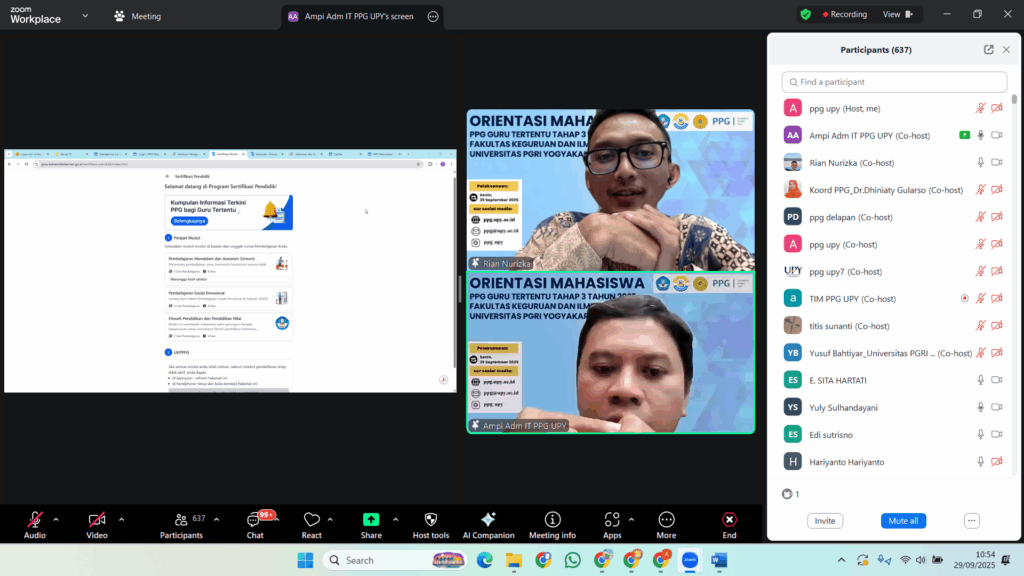Launch the AI Companion icon
This screenshot has width=1024, height=576.
488,520
